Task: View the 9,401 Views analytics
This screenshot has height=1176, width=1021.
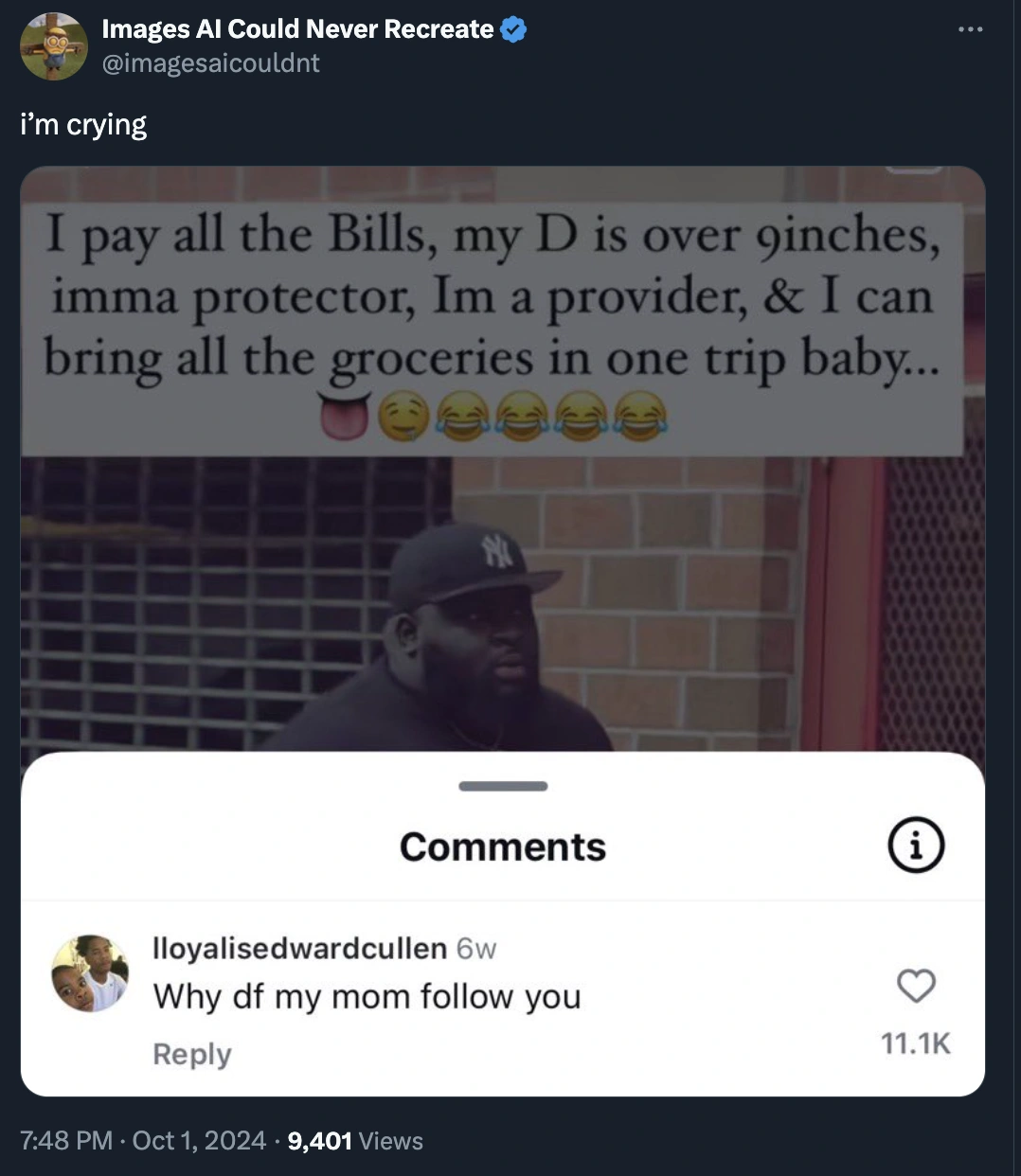Action: [x=355, y=1141]
